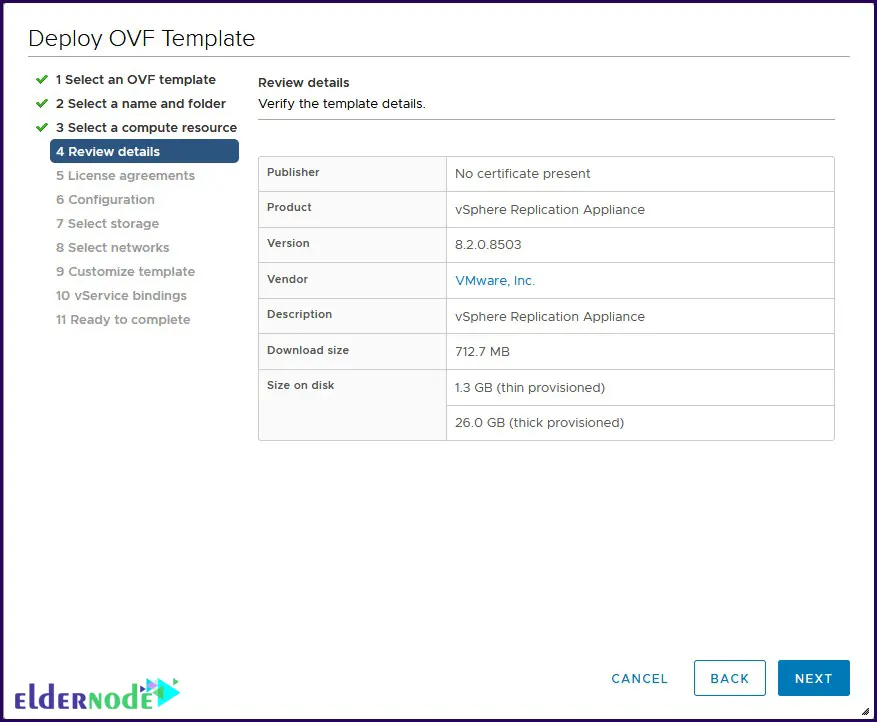Select step 10 vService bindings
The width and height of the screenshot is (877, 722).
pyautogui.click(x=121, y=296)
